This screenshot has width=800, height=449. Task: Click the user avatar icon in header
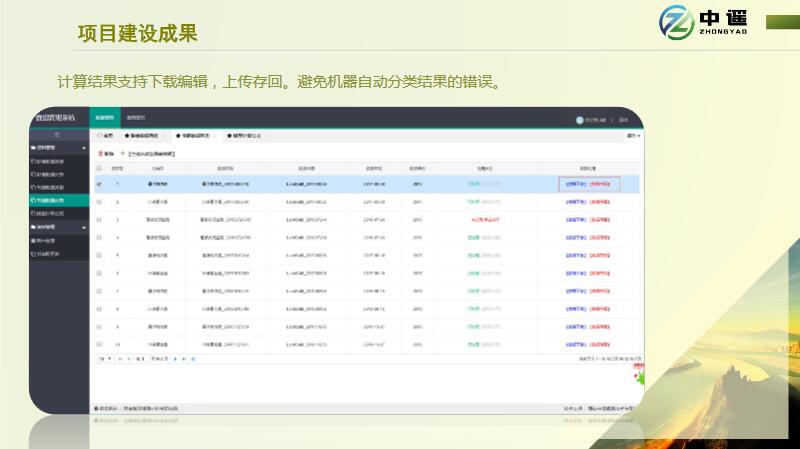pos(580,120)
